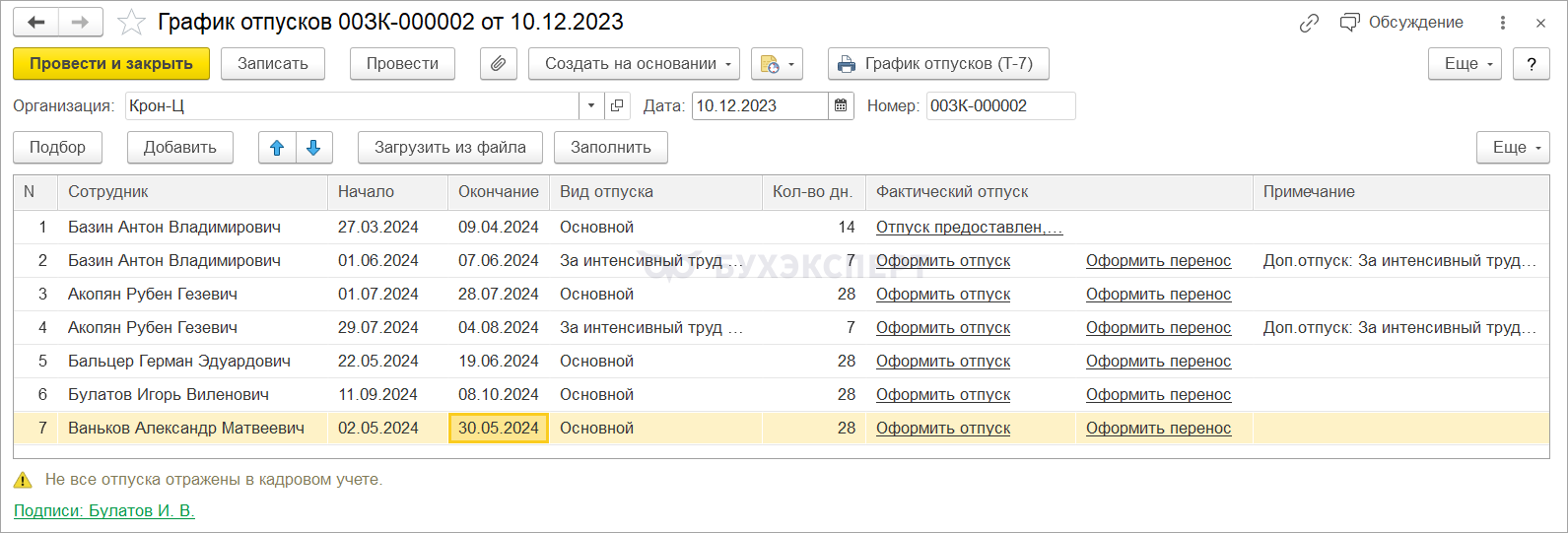Viewport: 1568px width, 533px height.
Task: Click Оформить перенос for Ваньков Александр
Action: (x=1158, y=429)
